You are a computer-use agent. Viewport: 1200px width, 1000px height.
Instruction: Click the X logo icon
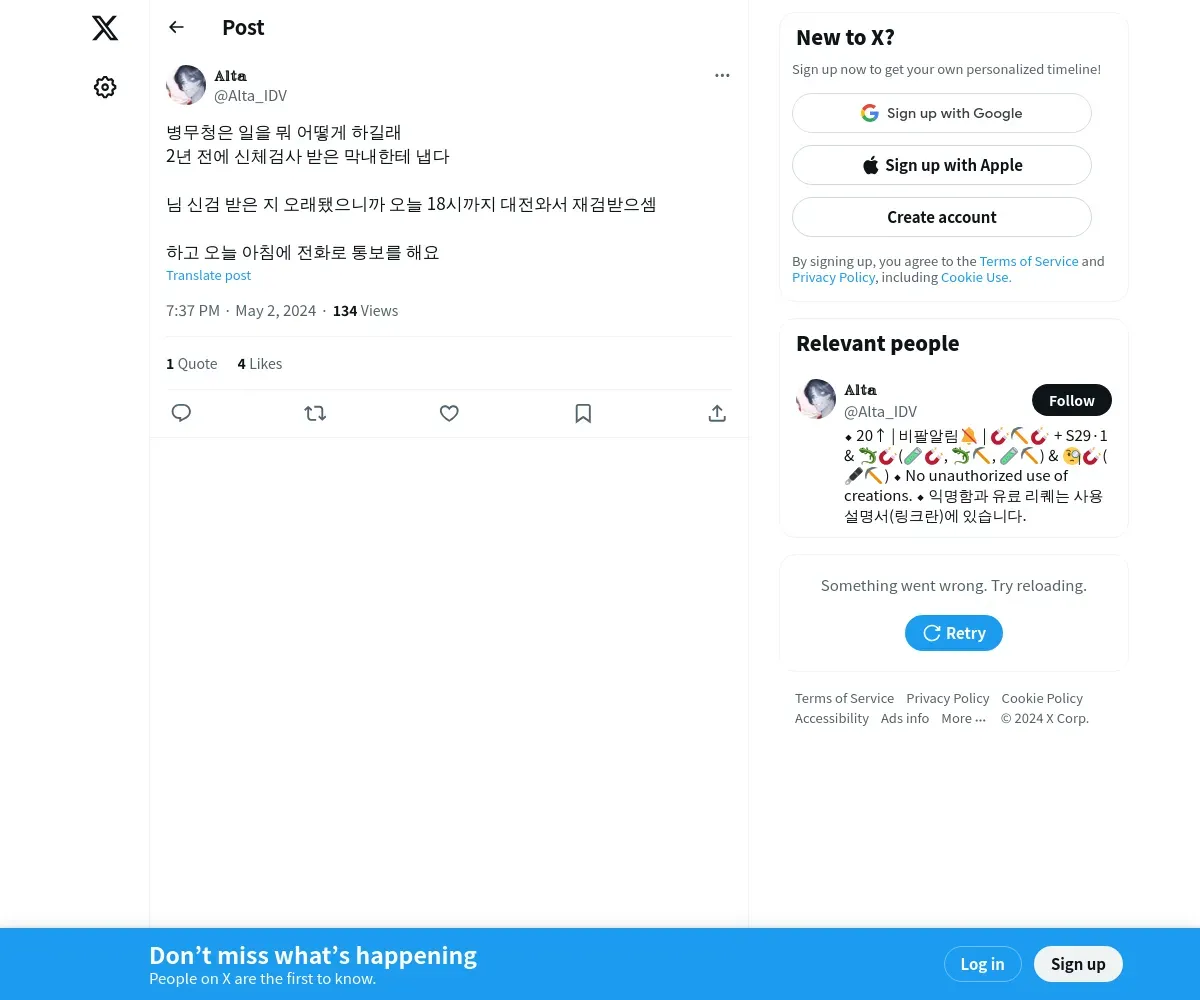point(105,28)
